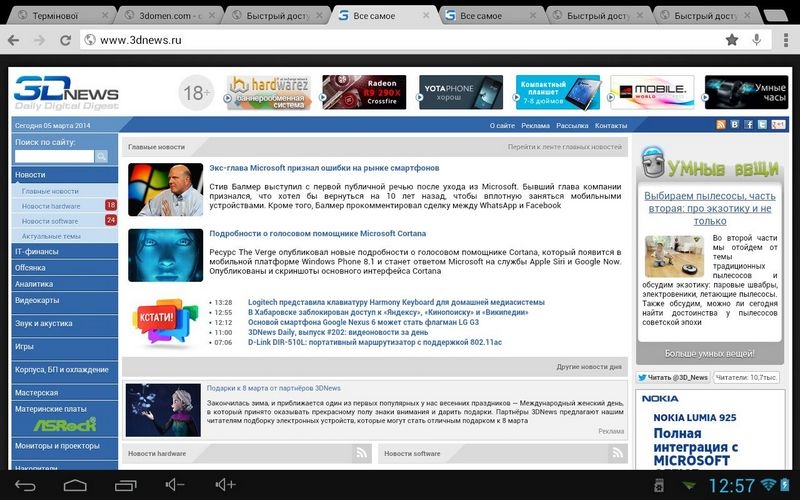Open the Radeon R9 290X Crossfire banner
Viewport: 800px width, 500px height.
364,92
